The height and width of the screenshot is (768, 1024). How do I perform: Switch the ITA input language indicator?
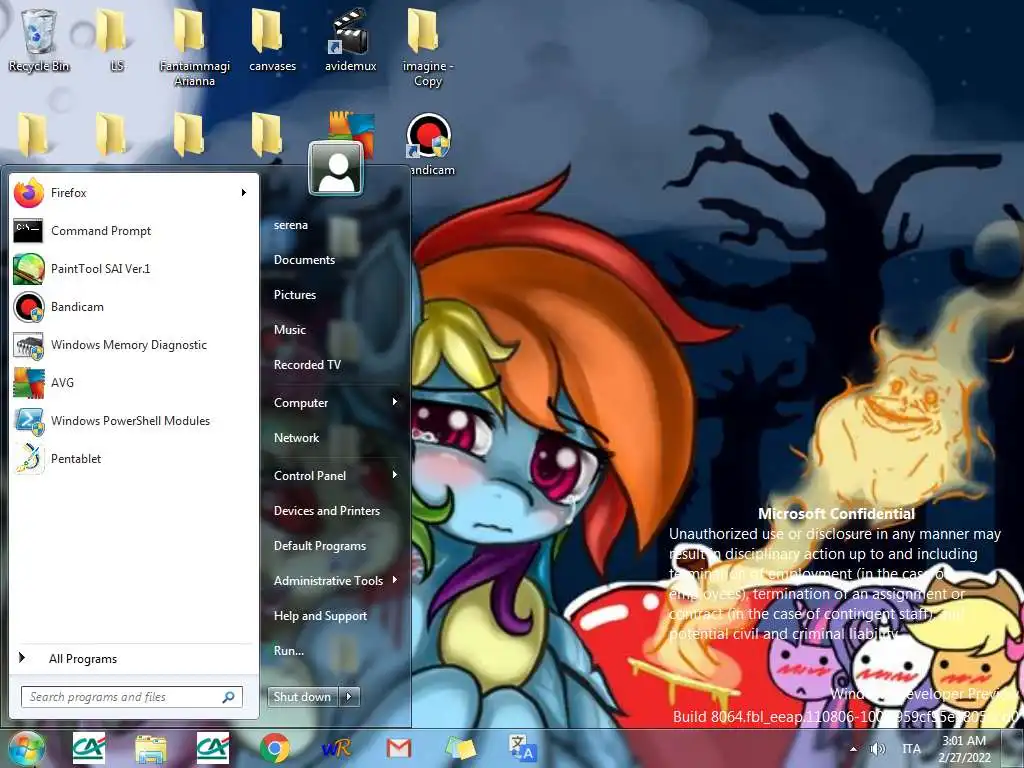(911, 749)
